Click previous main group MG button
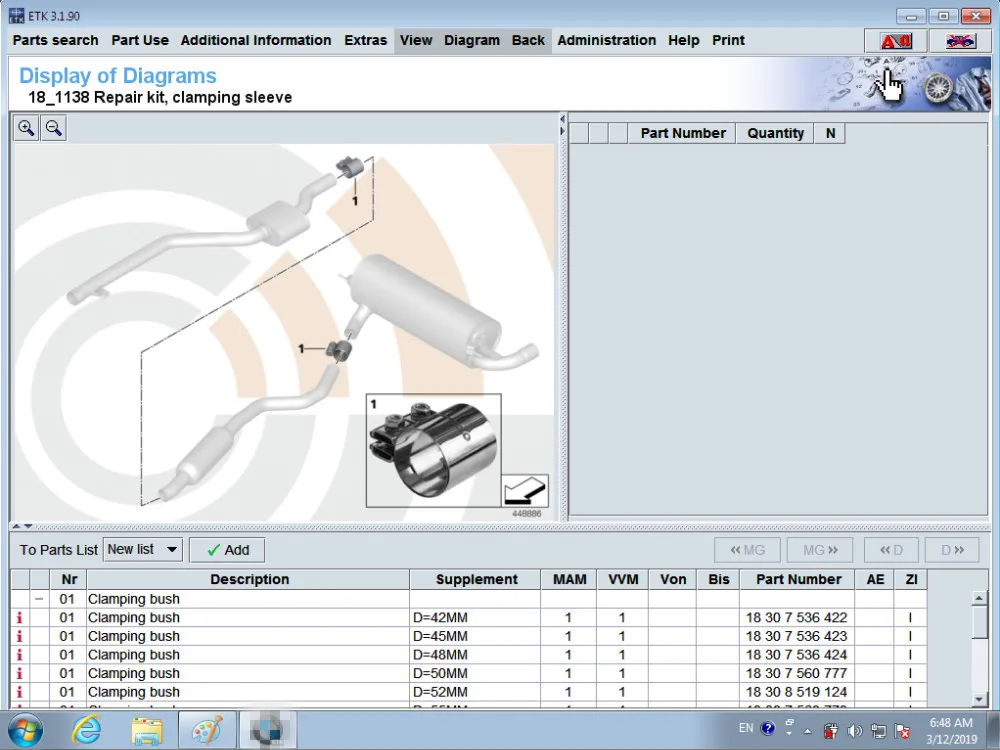Image resolution: width=1000 pixels, height=750 pixels. tap(747, 550)
